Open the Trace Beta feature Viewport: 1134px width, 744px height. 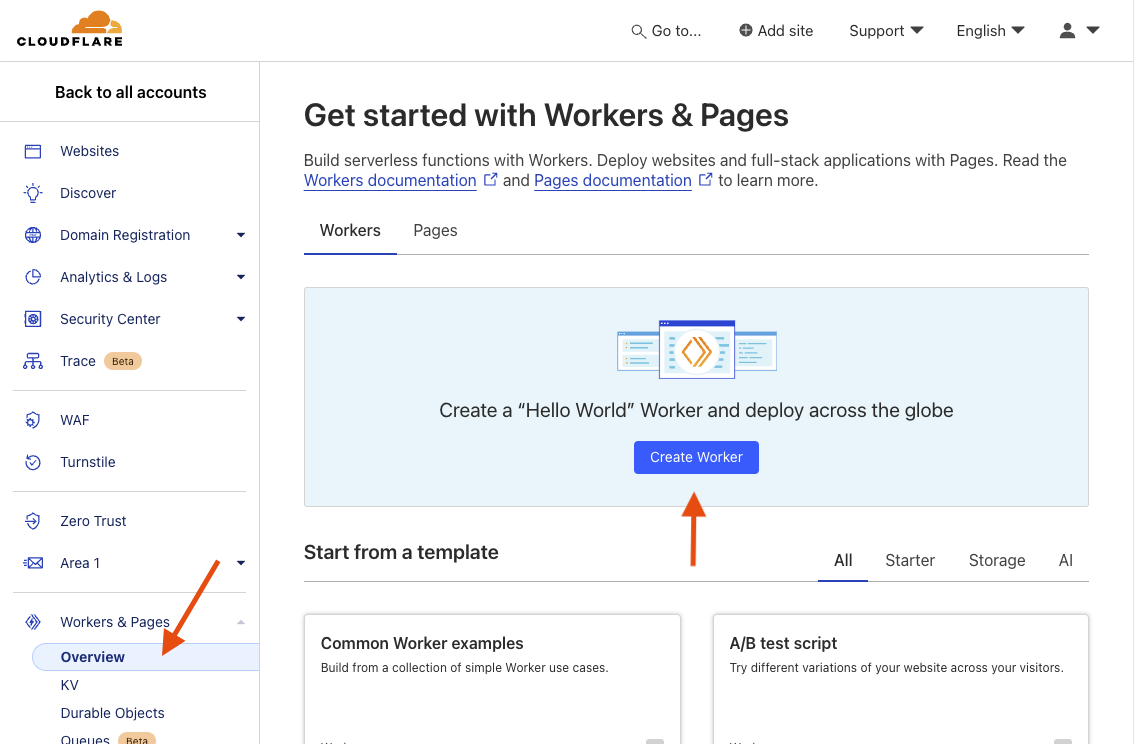77,360
